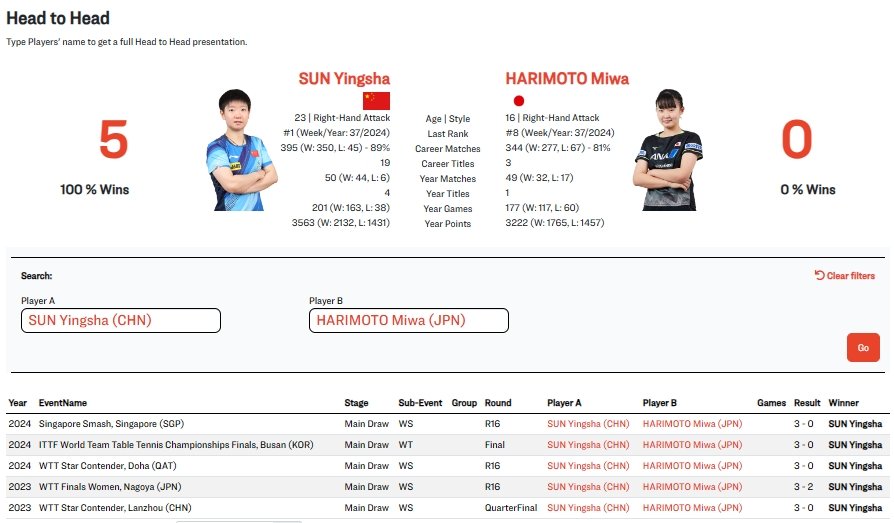Sort by the Games column header

pyautogui.click(x=771, y=403)
